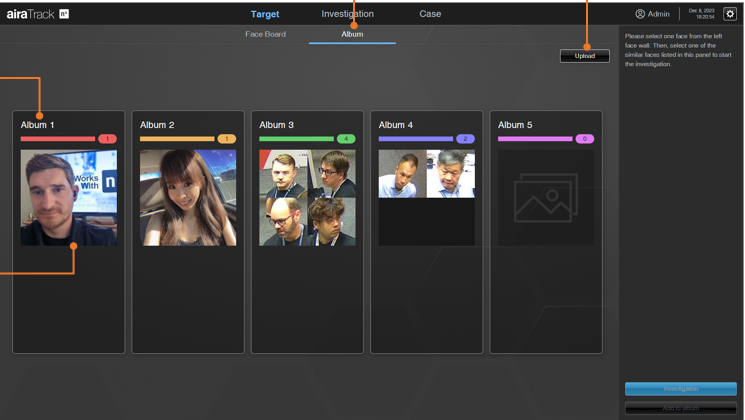Click the Album 3 title

coord(277,125)
